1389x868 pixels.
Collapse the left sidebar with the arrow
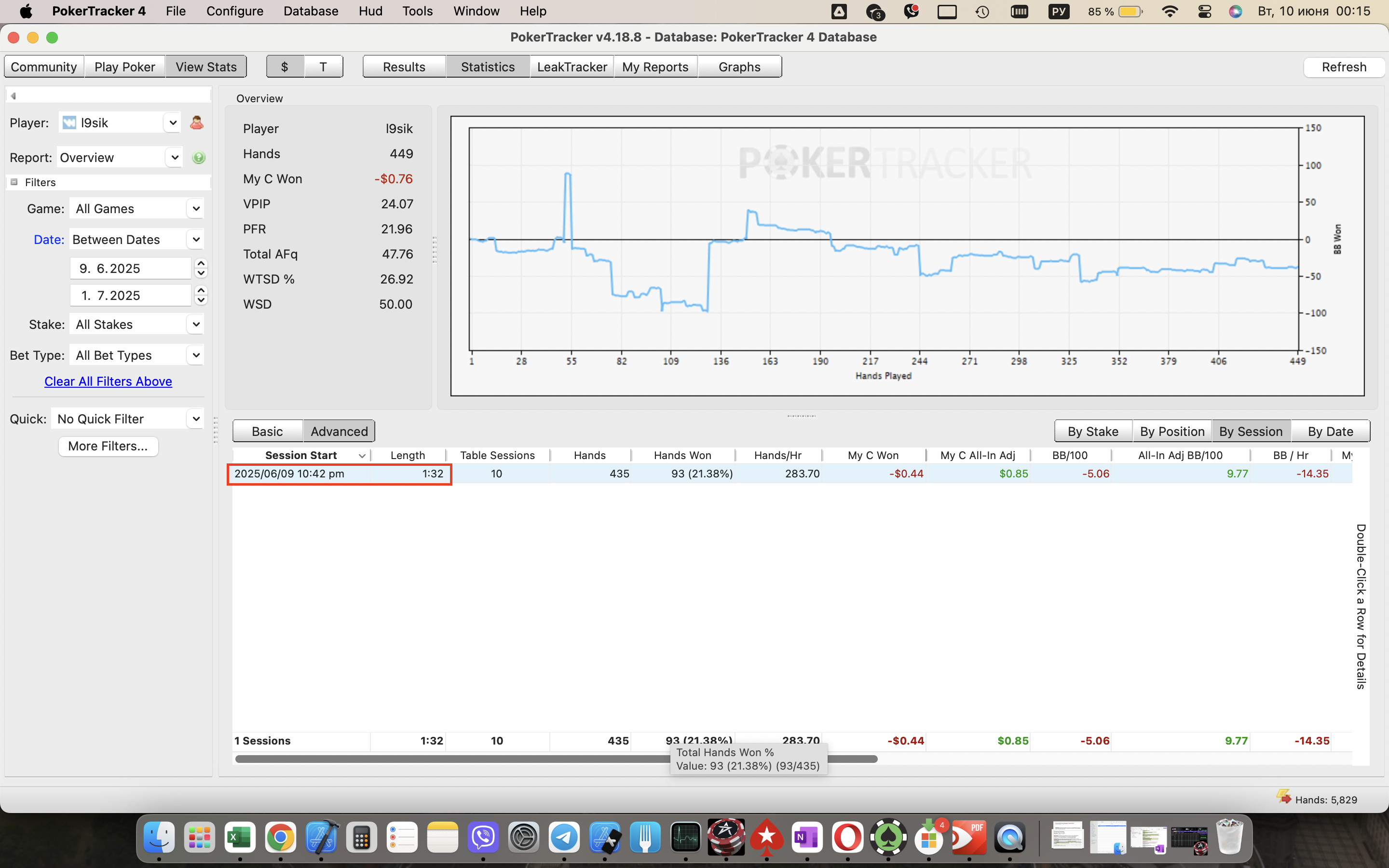pyautogui.click(x=13, y=96)
